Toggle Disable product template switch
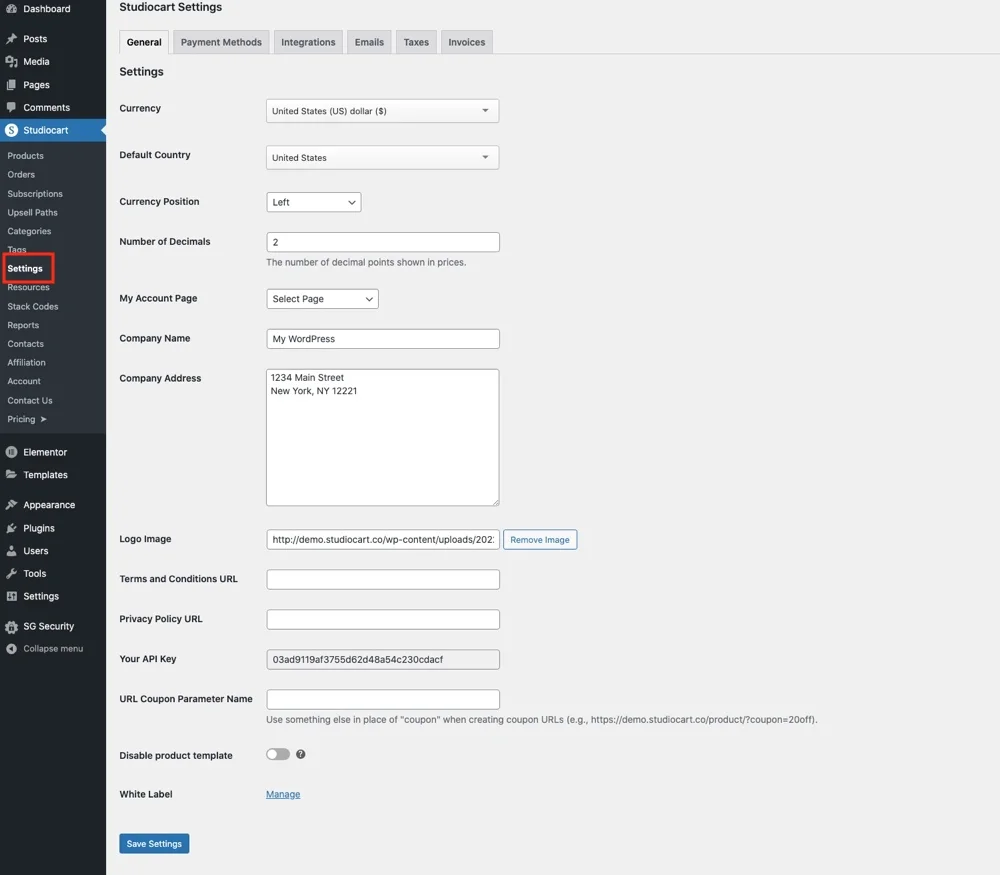Screen dimensions: 1000x875 click(277, 753)
